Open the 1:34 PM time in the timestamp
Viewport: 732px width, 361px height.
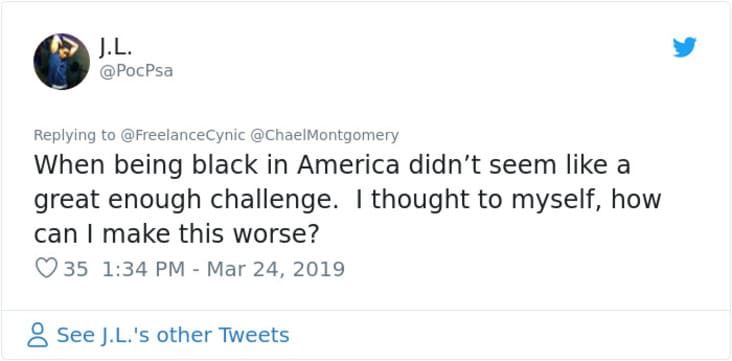click(143, 269)
